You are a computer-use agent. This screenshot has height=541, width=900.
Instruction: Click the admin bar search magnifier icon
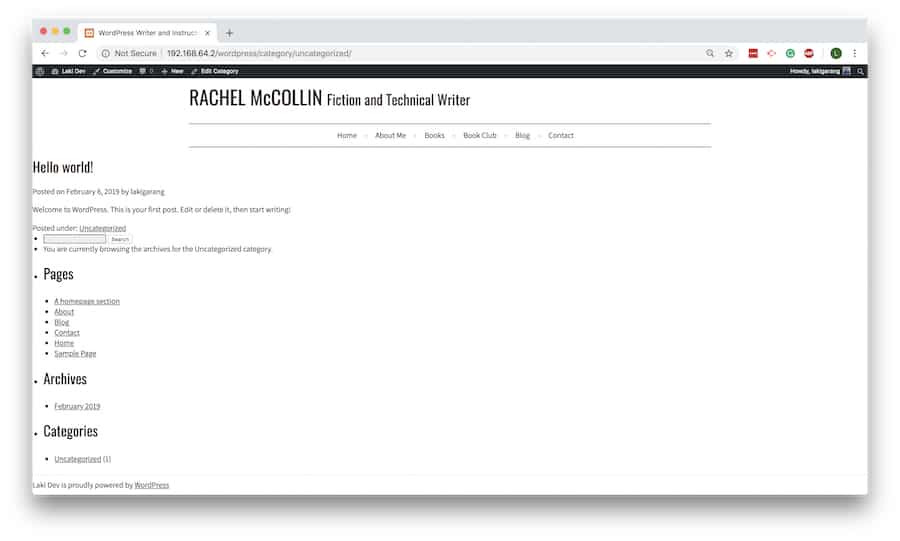click(x=860, y=71)
